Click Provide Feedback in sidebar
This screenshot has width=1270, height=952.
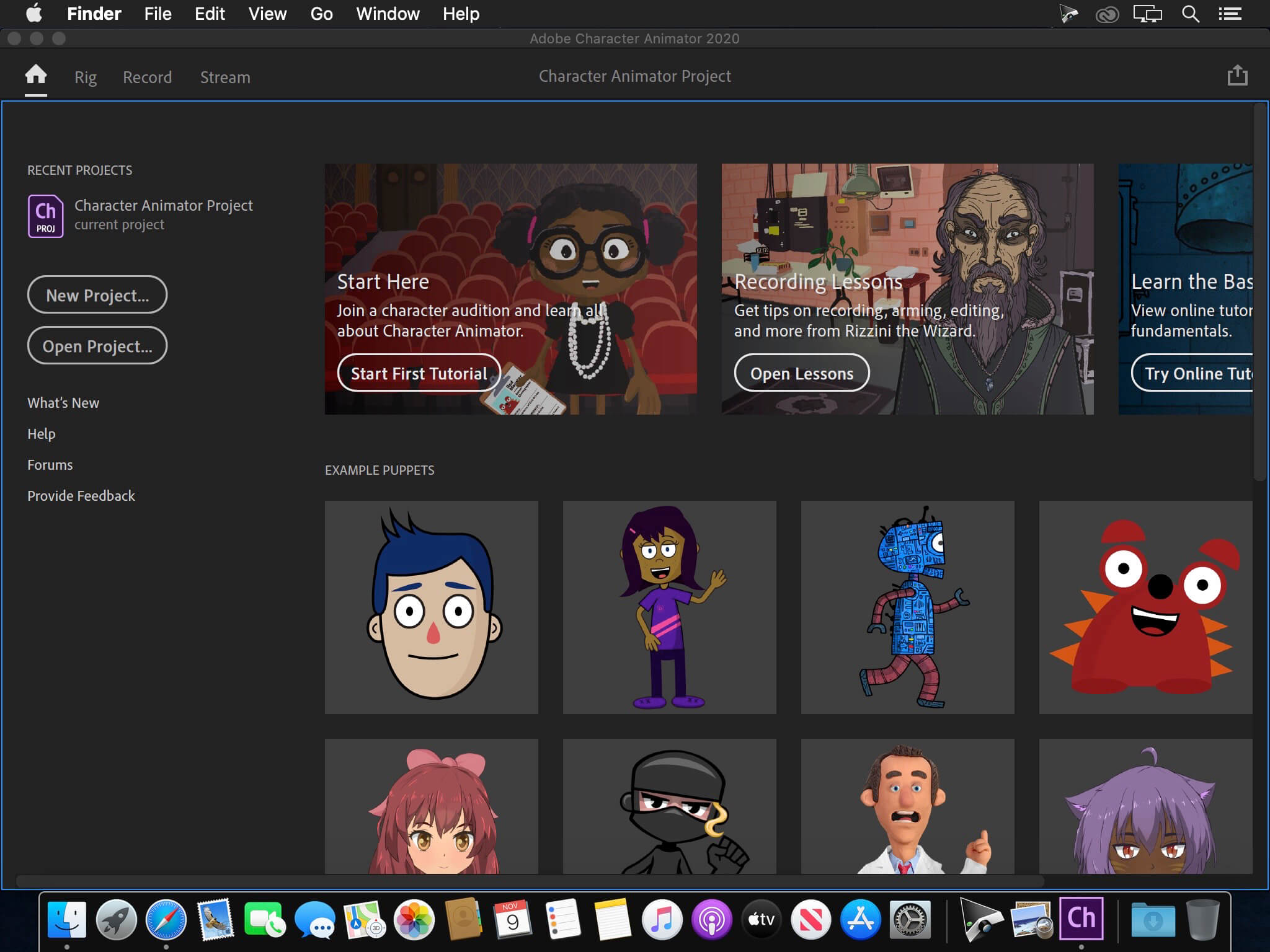click(81, 495)
